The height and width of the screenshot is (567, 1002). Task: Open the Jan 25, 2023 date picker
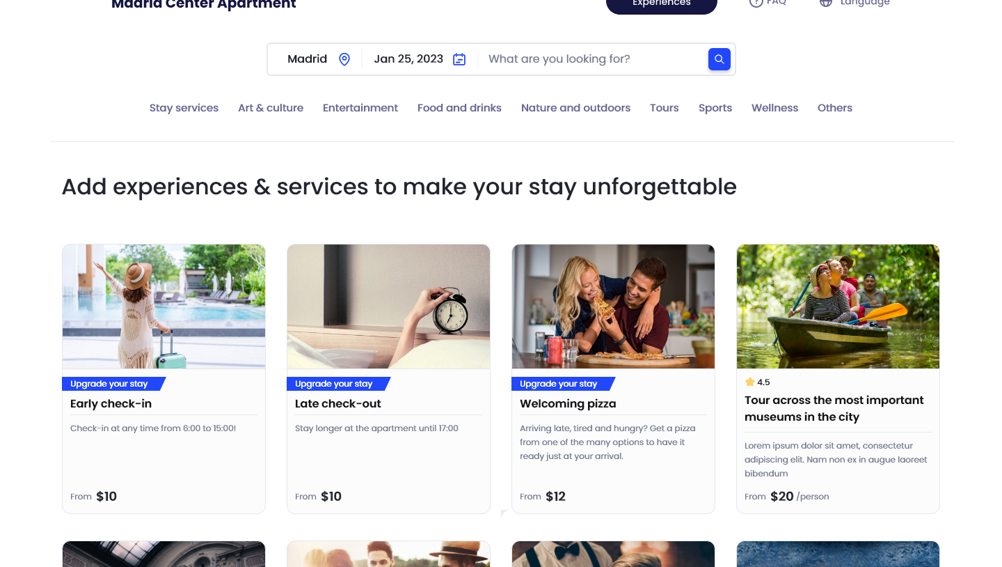tap(420, 59)
